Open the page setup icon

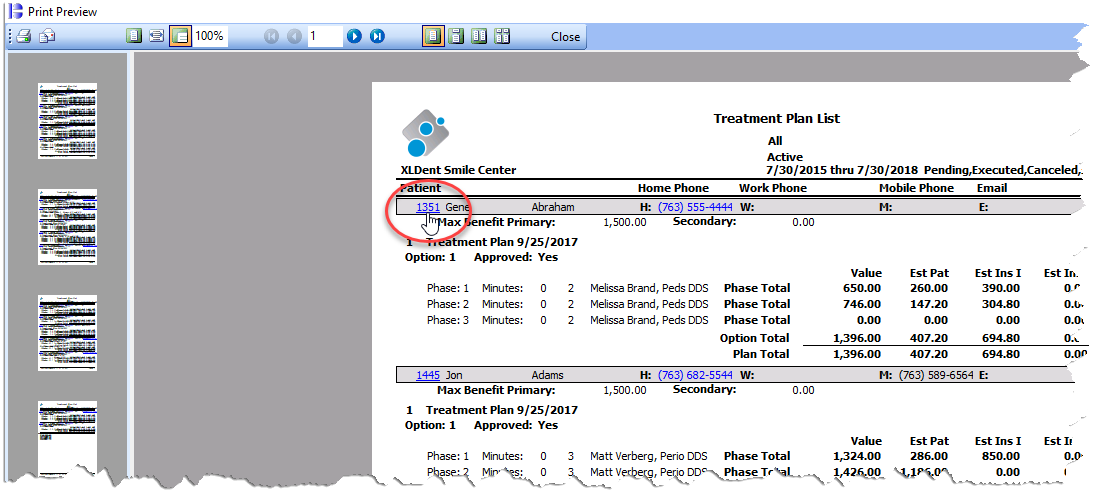point(47,37)
